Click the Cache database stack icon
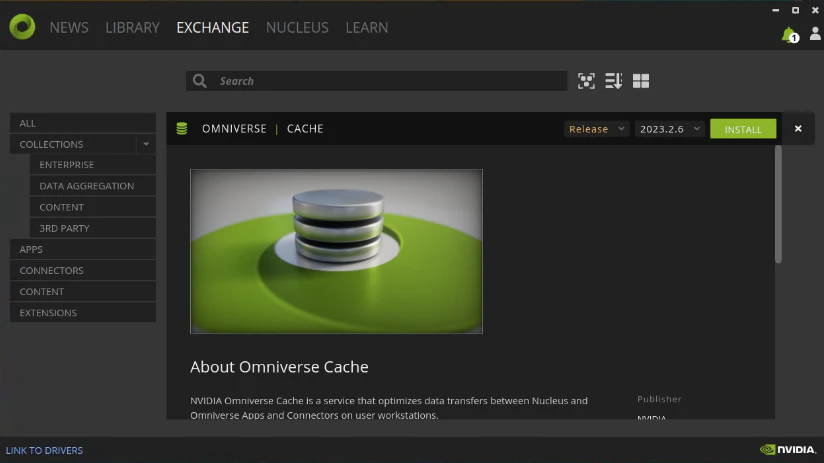 [182, 129]
